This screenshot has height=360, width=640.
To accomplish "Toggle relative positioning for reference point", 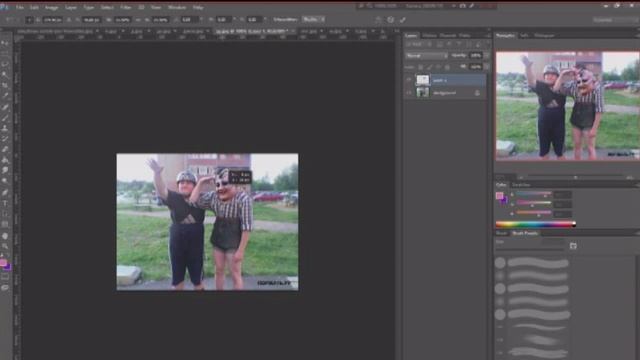I will (69, 20).
